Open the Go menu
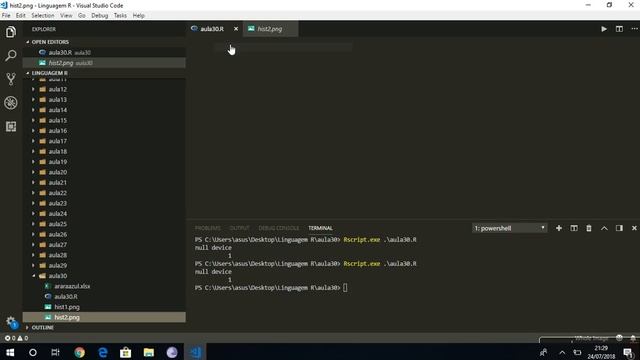The height and width of the screenshot is (360, 640). [x=82, y=16]
